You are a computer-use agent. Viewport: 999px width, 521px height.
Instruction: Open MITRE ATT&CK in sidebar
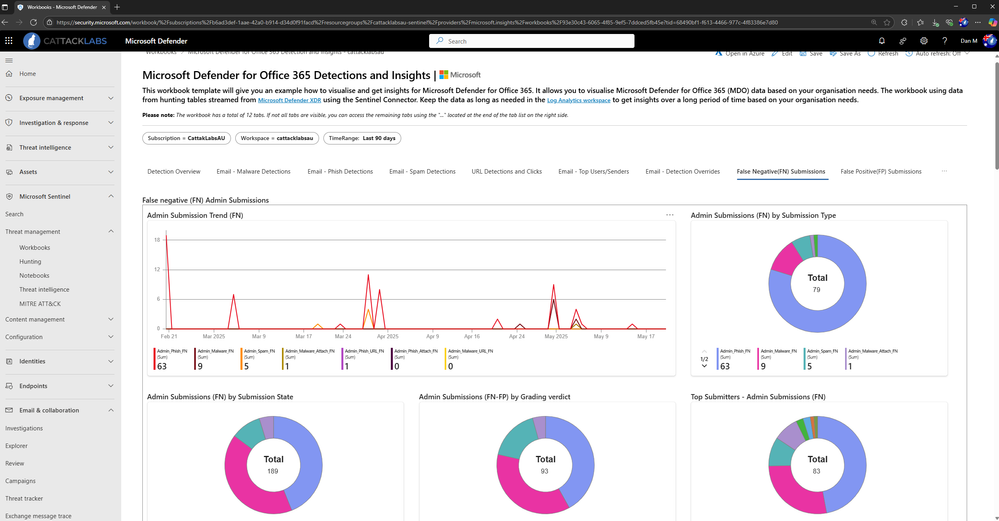point(40,304)
